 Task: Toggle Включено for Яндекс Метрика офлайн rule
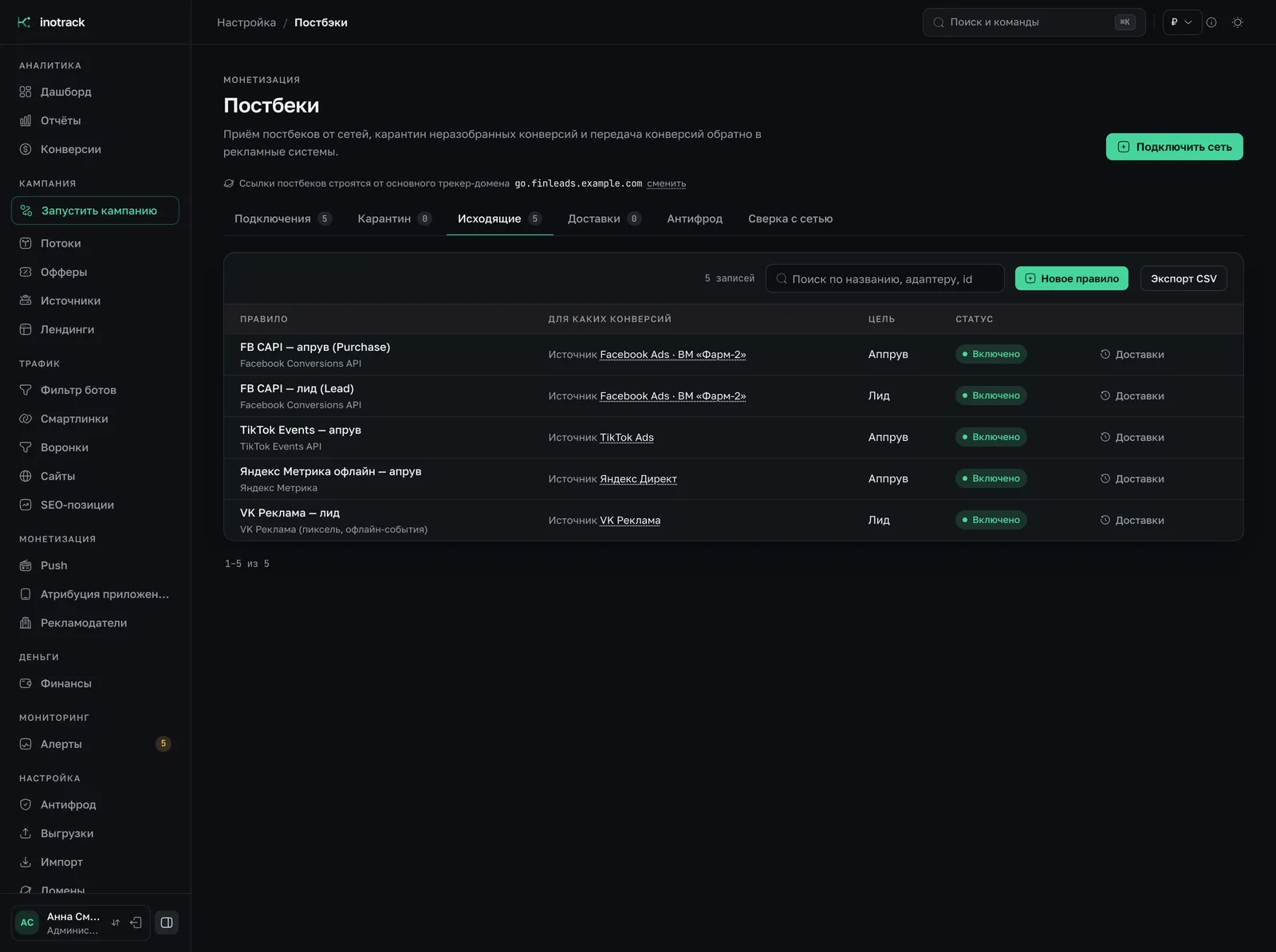coord(991,478)
